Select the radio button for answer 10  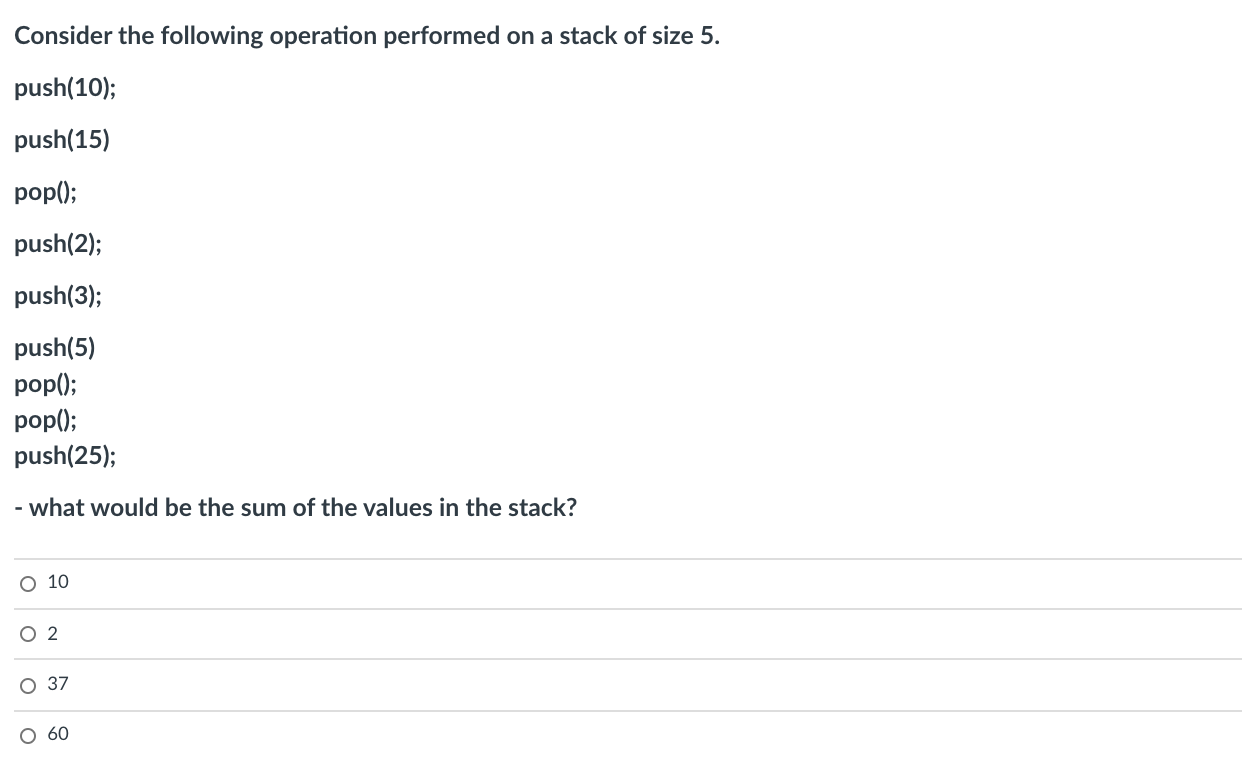coord(27,583)
